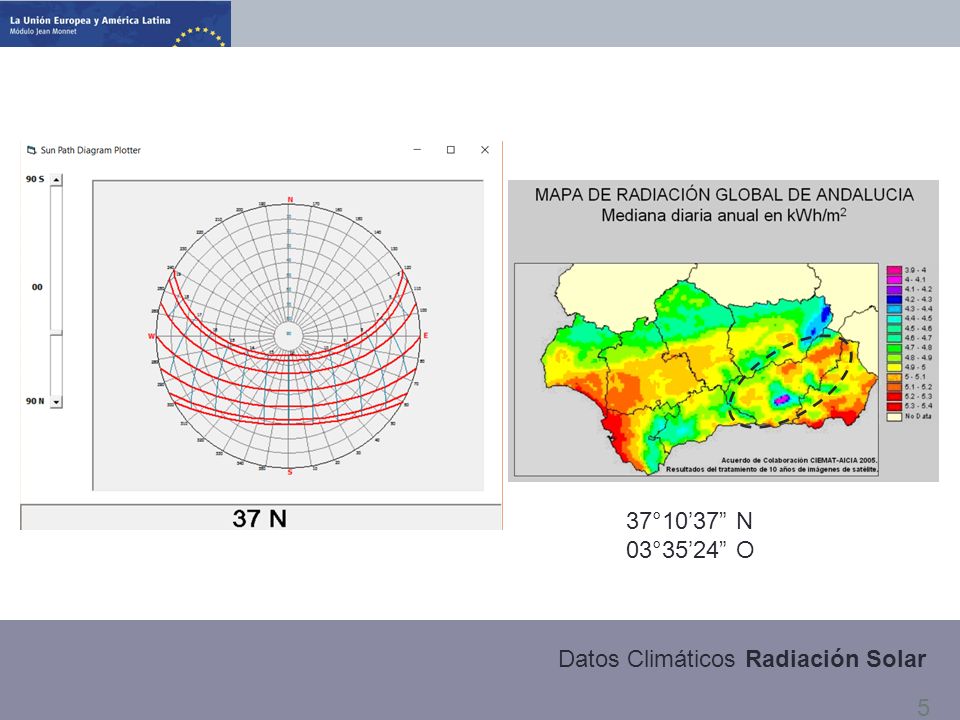The width and height of the screenshot is (960, 720).
Task: Click the 4.9 - 5 yellow legend swatch
Action: [x=894, y=367]
